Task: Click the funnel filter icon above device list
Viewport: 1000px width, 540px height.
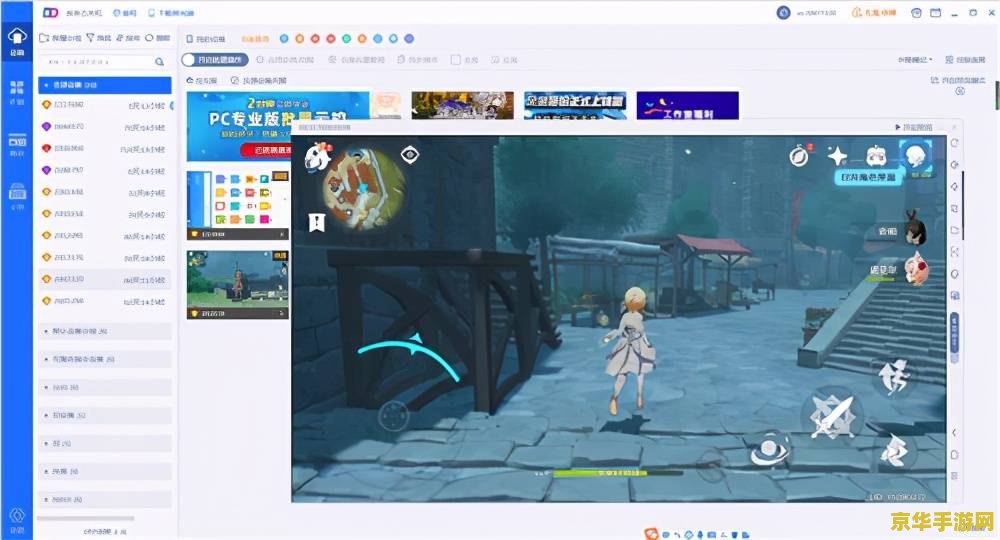Action: 90,38
